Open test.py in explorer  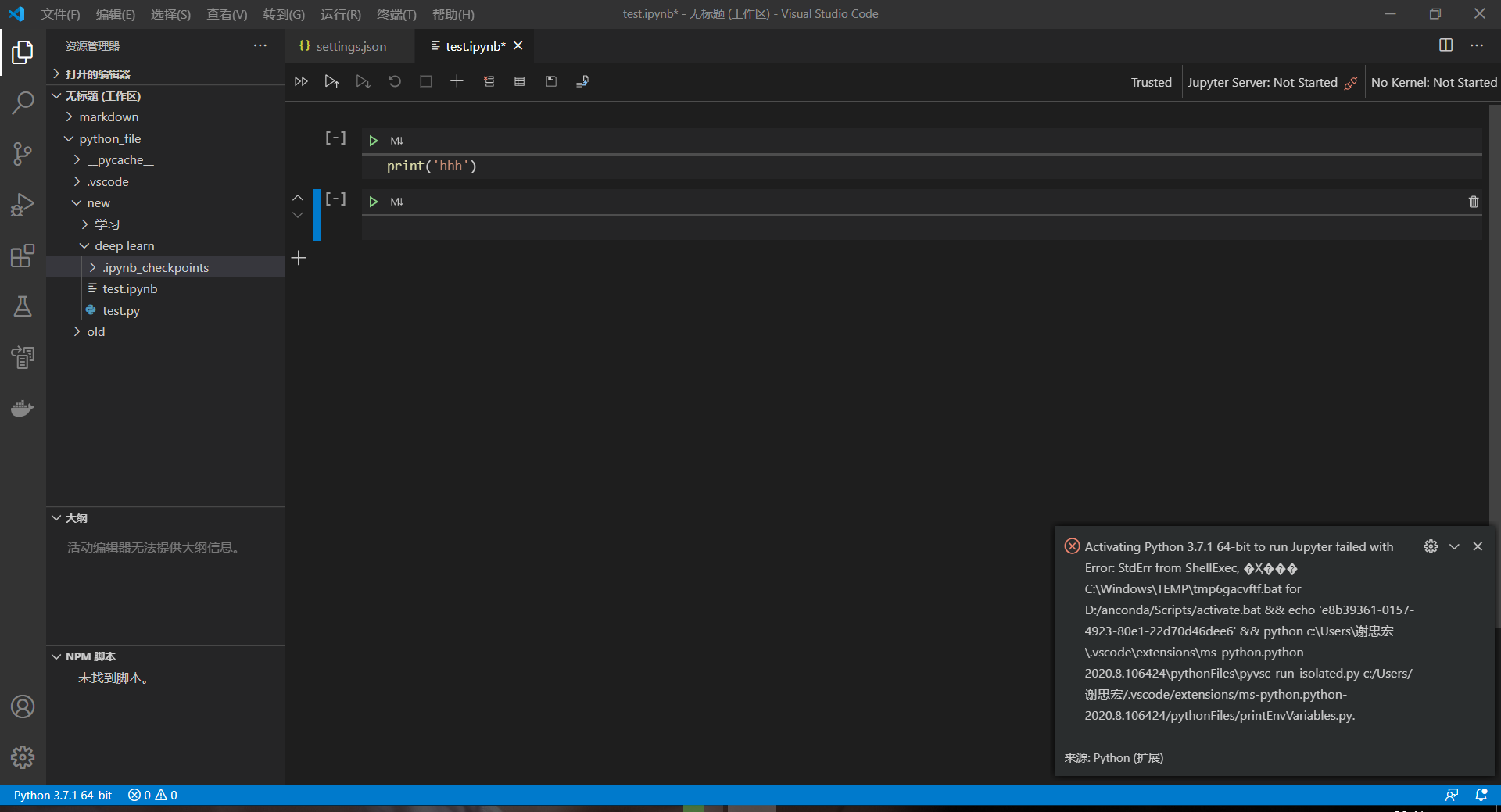(166, 310)
